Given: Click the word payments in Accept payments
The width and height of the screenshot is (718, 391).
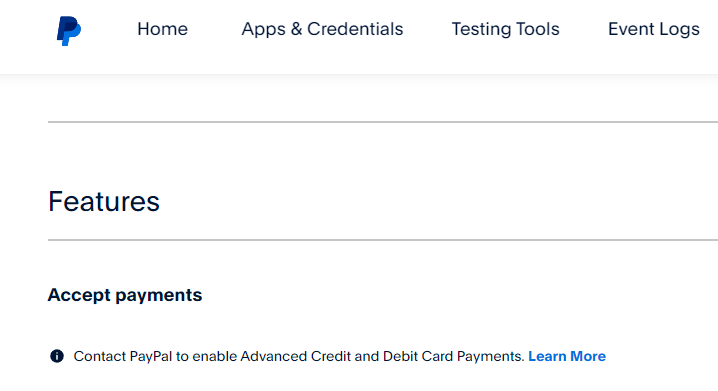Looking at the screenshot, I should (x=158, y=296).
